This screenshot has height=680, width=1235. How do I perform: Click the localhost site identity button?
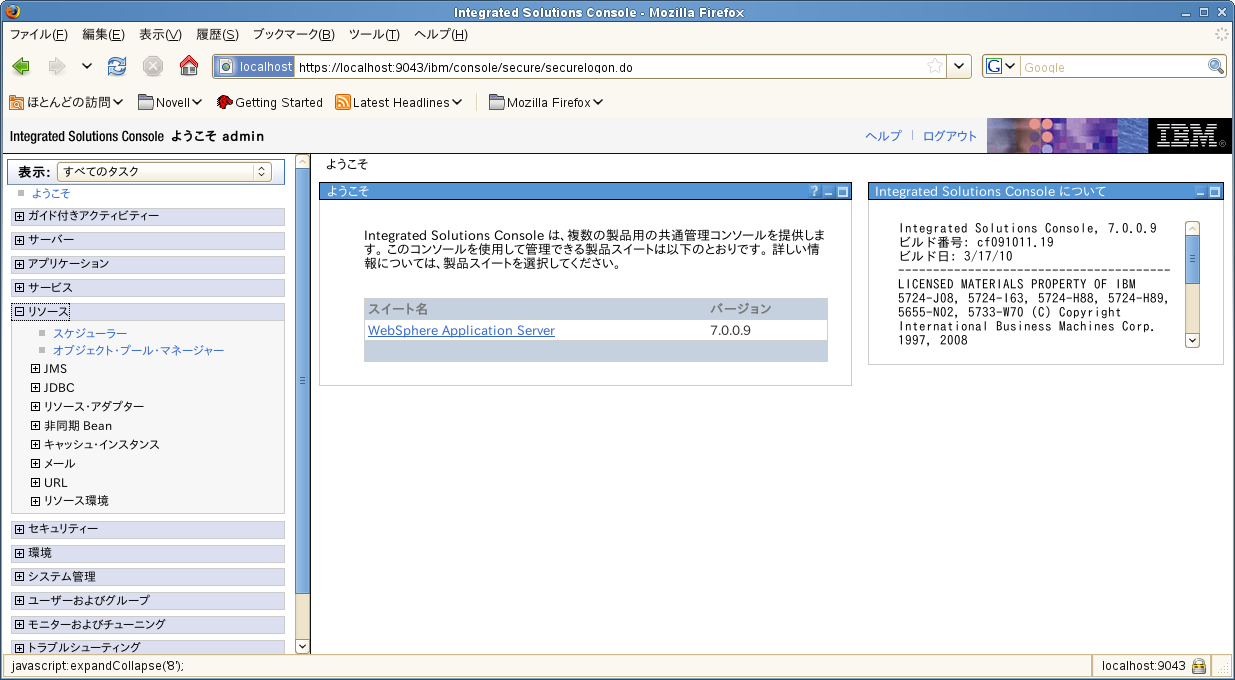tap(255, 67)
